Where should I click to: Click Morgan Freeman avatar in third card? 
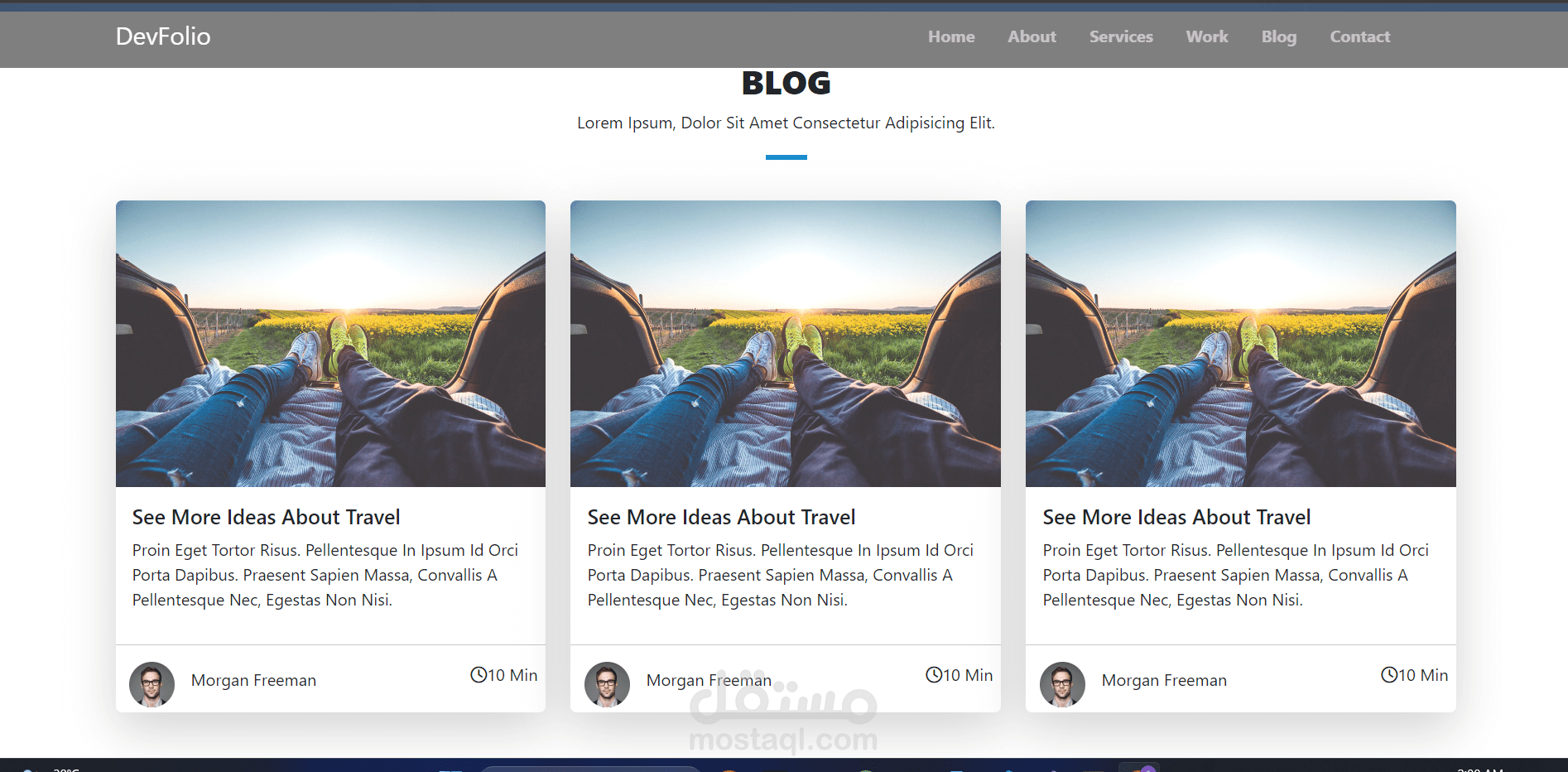(x=1062, y=684)
